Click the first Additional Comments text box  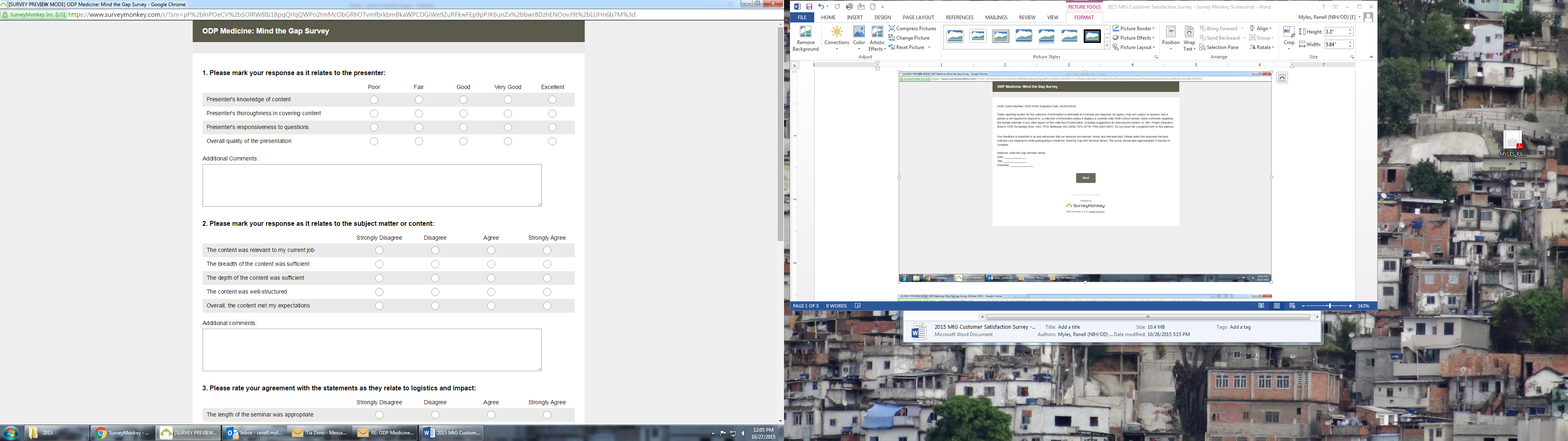click(372, 185)
